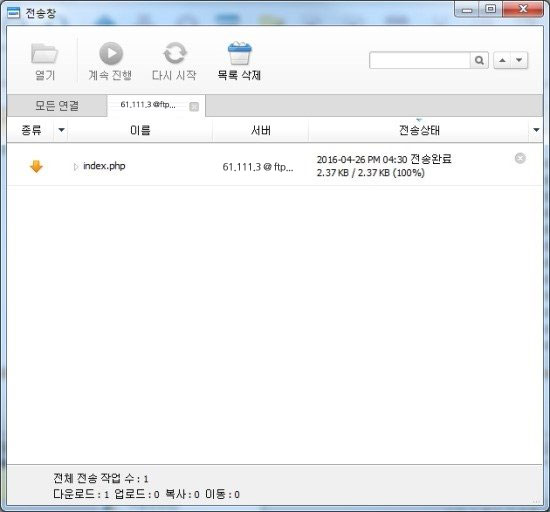This screenshot has height=512, width=550.
Task: Sort by the 이름 column header
Action: [x=140, y=130]
